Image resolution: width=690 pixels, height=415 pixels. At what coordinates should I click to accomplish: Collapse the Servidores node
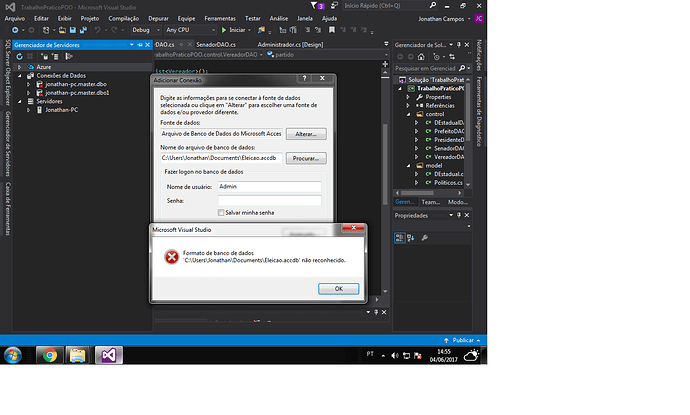pyautogui.click(x=19, y=101)
